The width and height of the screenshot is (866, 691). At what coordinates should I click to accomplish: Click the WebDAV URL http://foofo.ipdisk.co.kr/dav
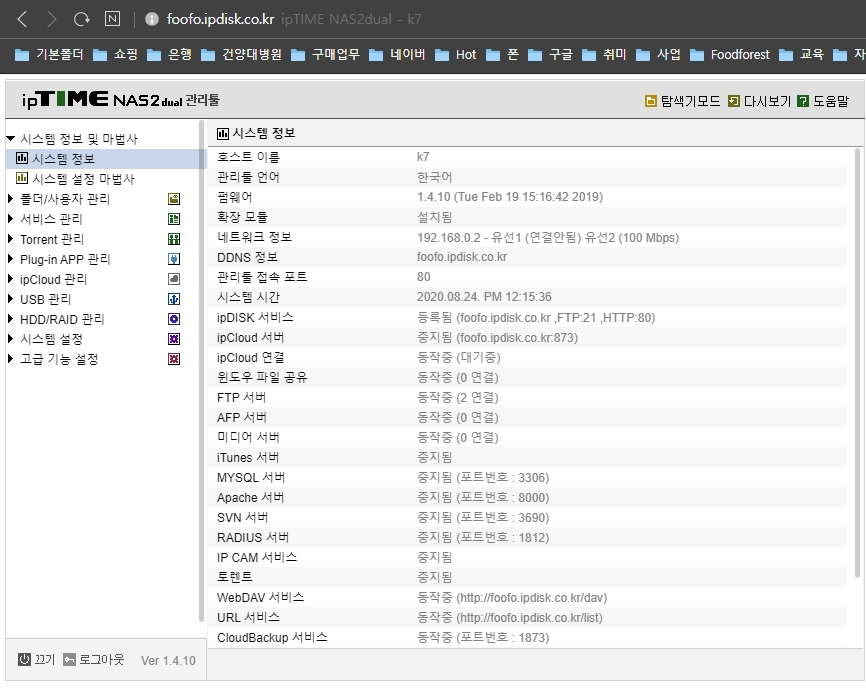[531, 598]
